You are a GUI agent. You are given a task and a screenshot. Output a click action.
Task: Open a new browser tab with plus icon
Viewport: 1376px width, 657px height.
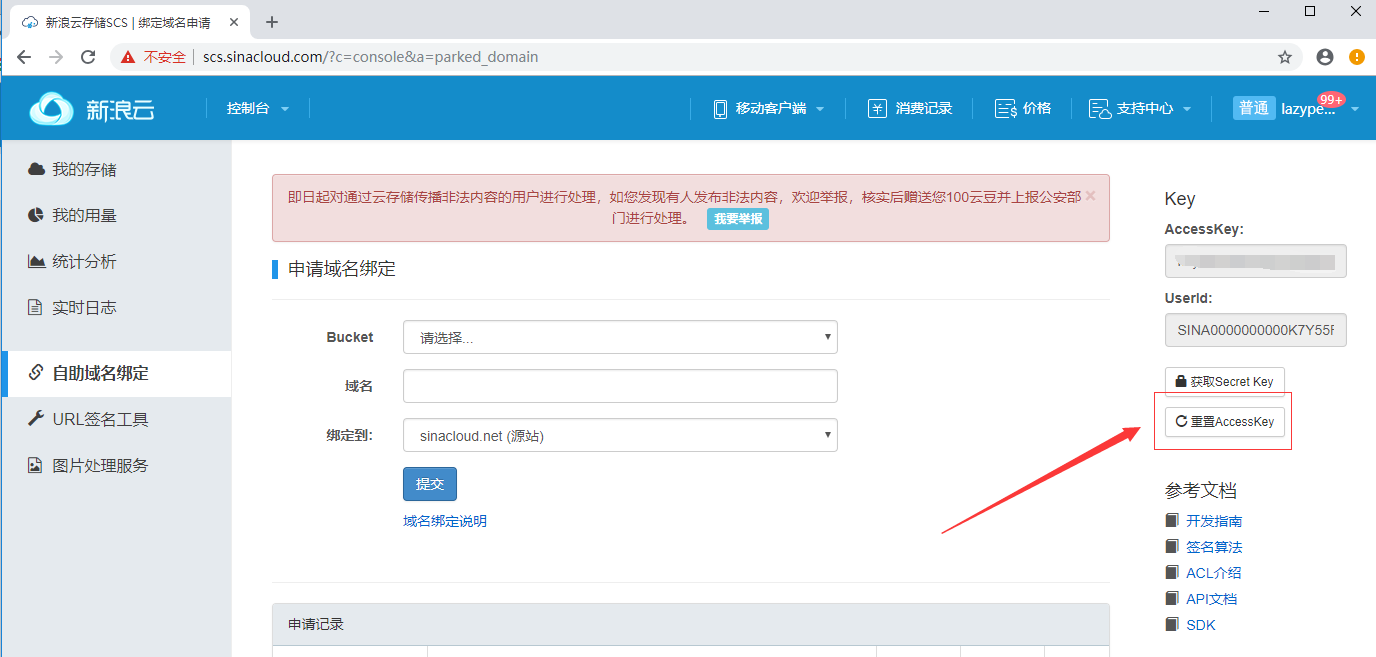(x=271, y=22)
